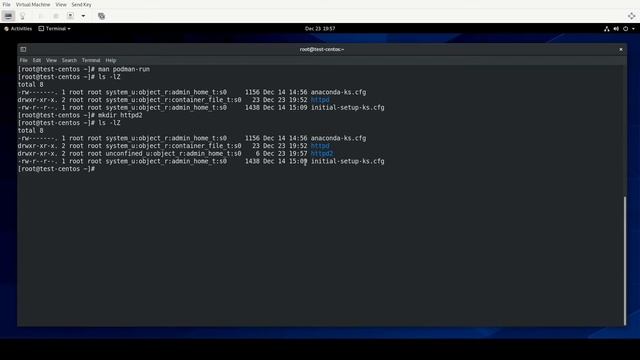Click the blue 'httpd2' directory name
640x360 pixels.
(x=322, y=154)
